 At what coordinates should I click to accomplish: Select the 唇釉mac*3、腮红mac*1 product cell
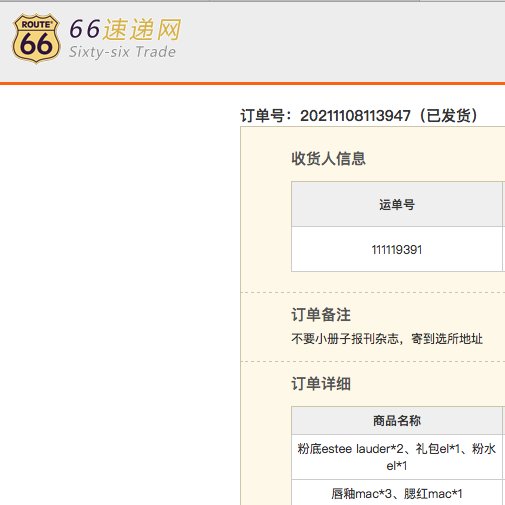click(397, 493)
